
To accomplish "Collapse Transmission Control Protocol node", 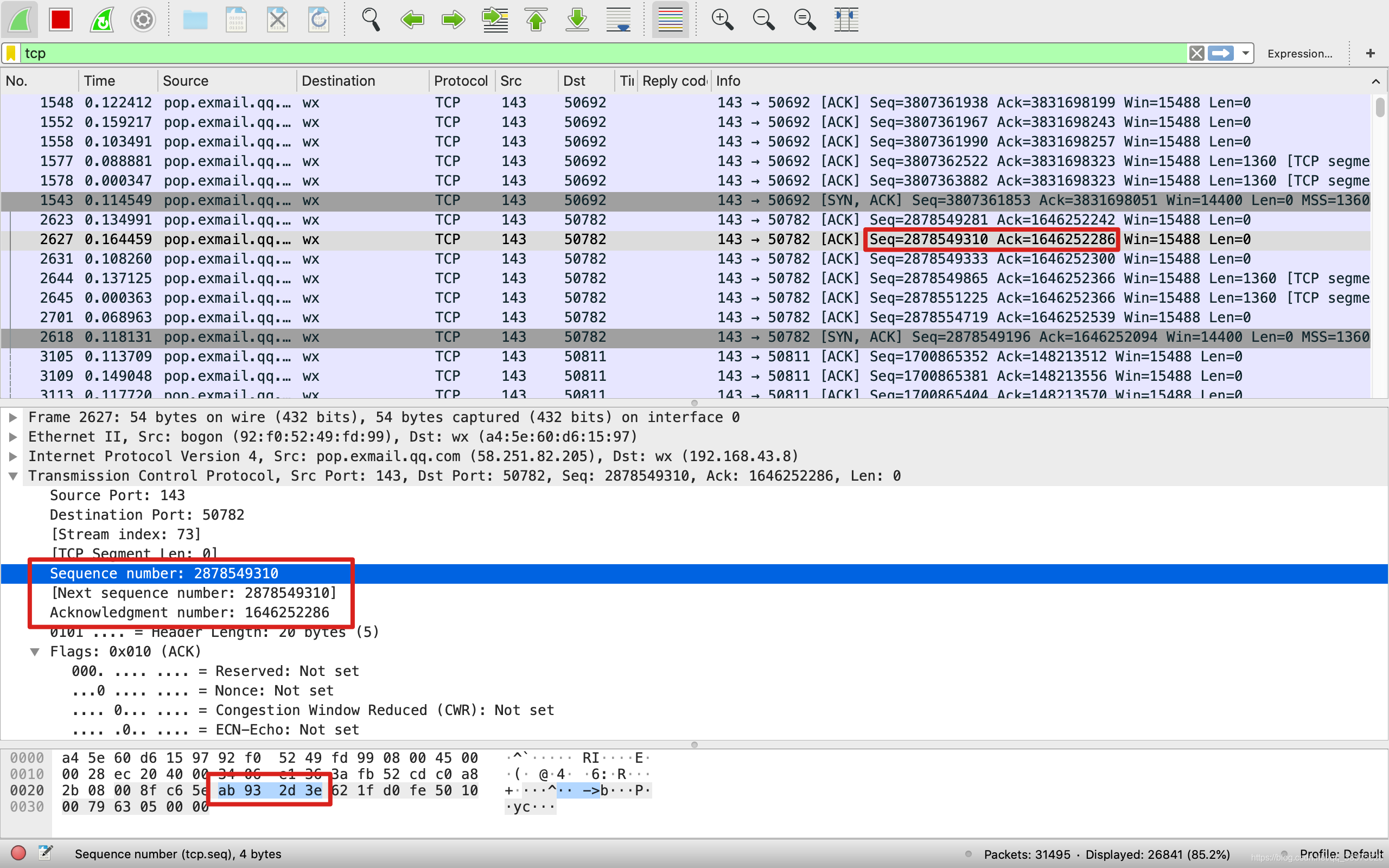I will tap(12, 476).
